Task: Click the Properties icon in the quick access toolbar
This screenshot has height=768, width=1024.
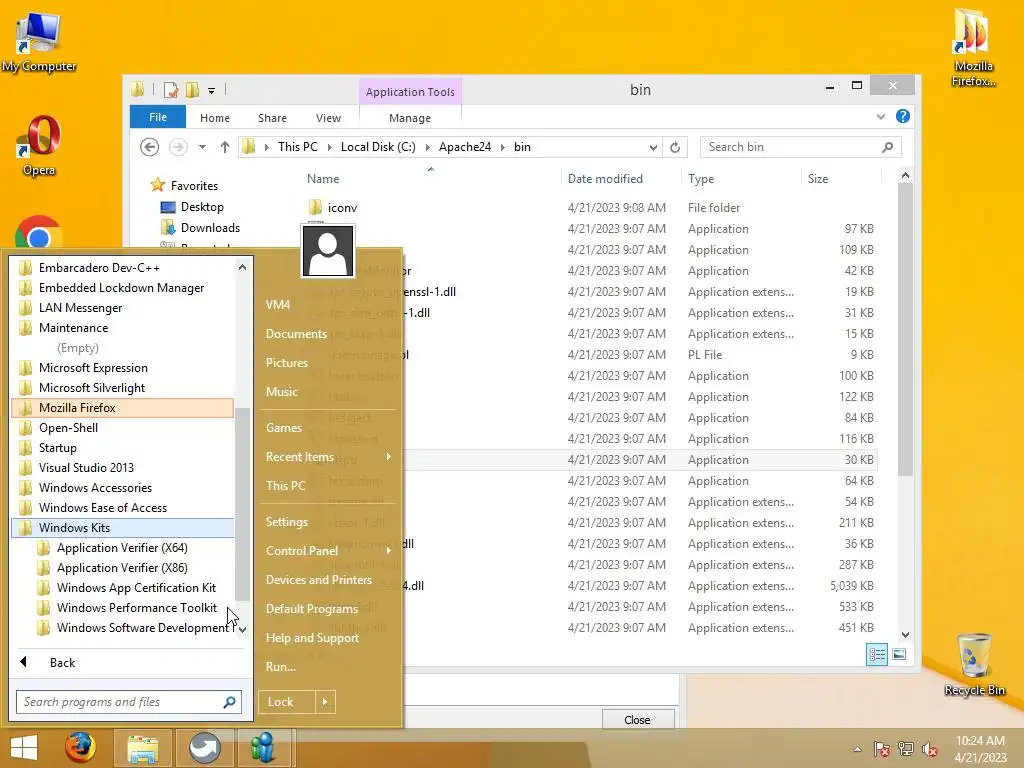Action: click(x=171, y=89)
